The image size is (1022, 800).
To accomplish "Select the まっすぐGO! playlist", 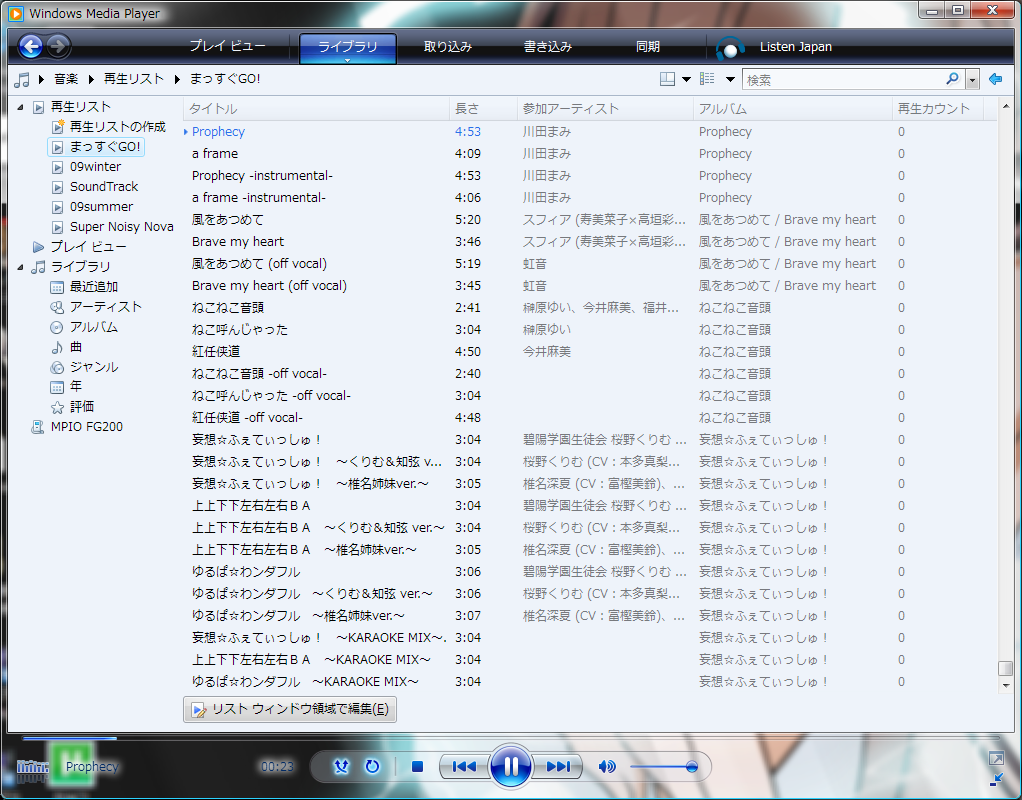I will (96, 147).
